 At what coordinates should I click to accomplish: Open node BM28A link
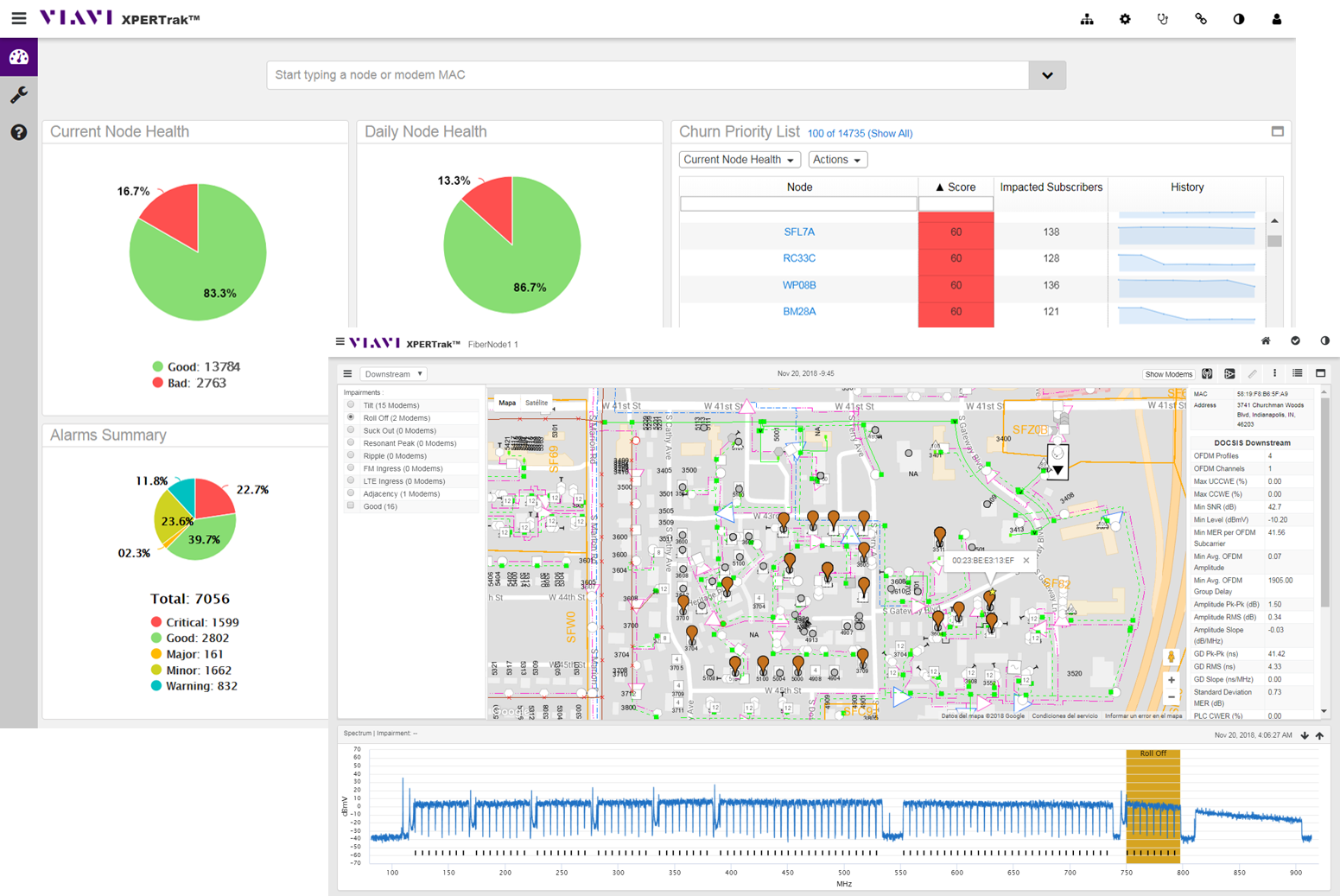pyautogui.click(x=799, y=312)
